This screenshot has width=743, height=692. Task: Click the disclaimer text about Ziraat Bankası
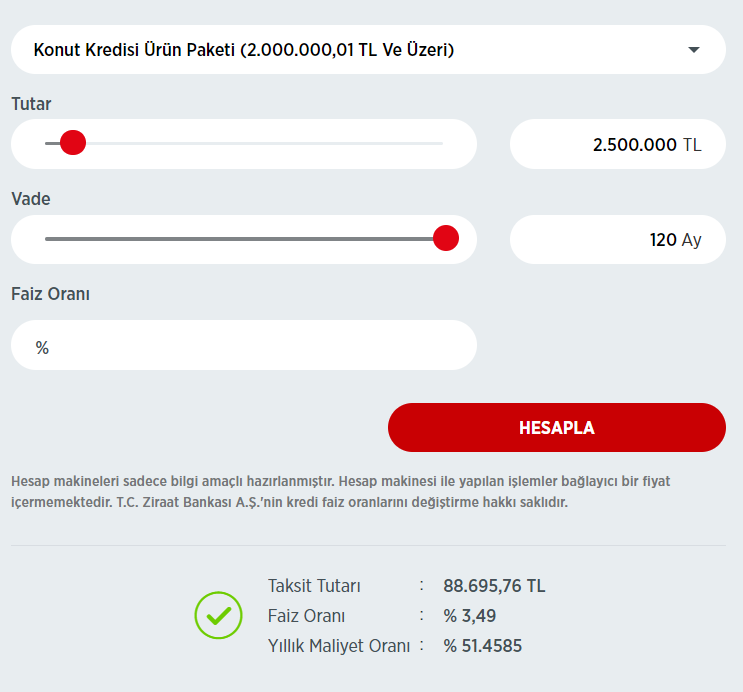pos(340,492)
